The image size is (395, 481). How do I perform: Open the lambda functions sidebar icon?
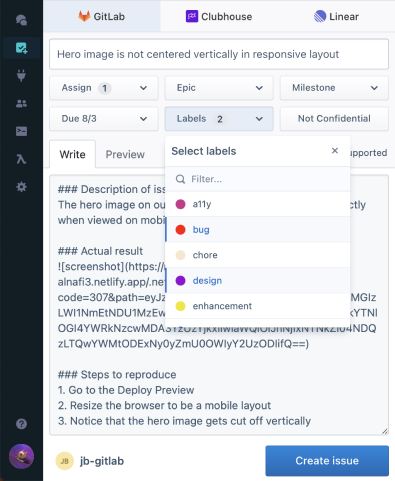point(21,159)
